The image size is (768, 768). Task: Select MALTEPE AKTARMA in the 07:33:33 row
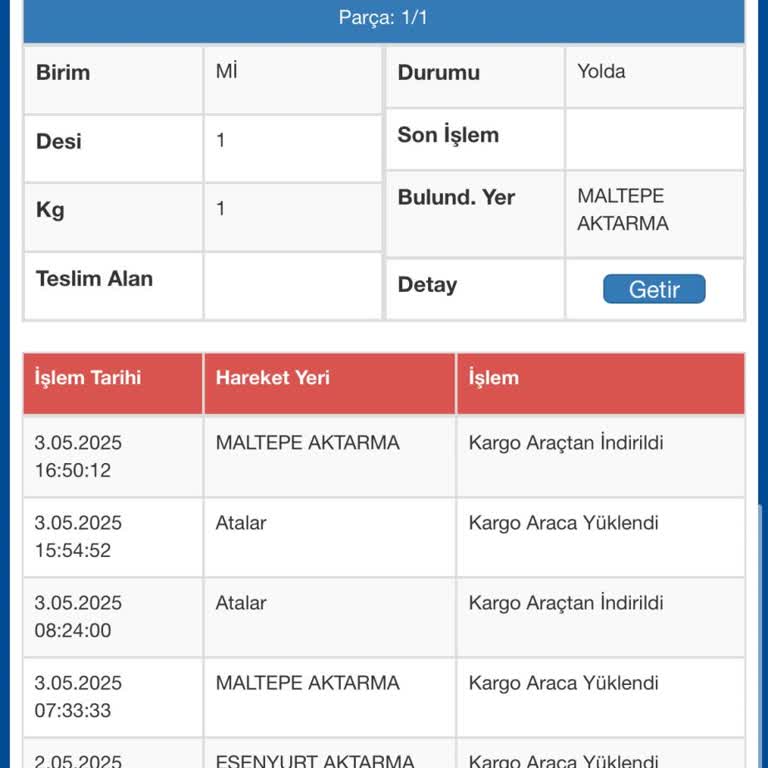coord(307,683)
